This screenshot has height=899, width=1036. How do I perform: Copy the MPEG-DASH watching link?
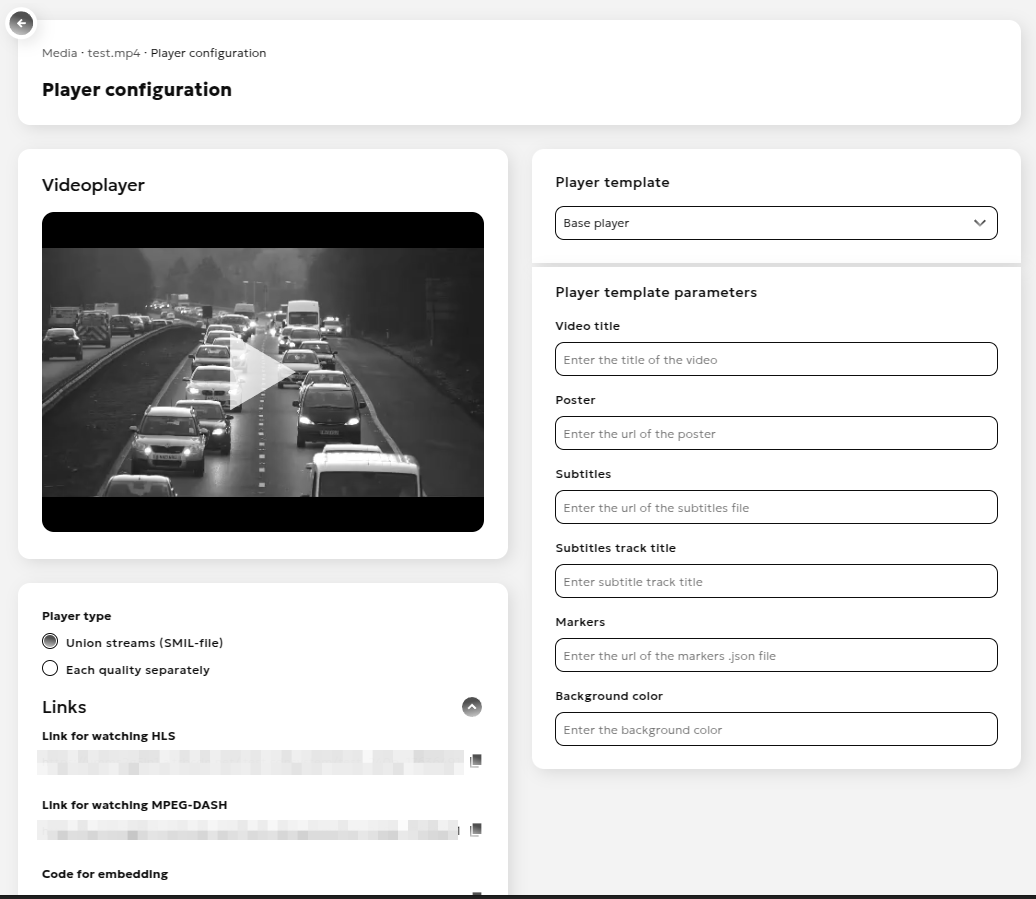[x=476, y=830]
